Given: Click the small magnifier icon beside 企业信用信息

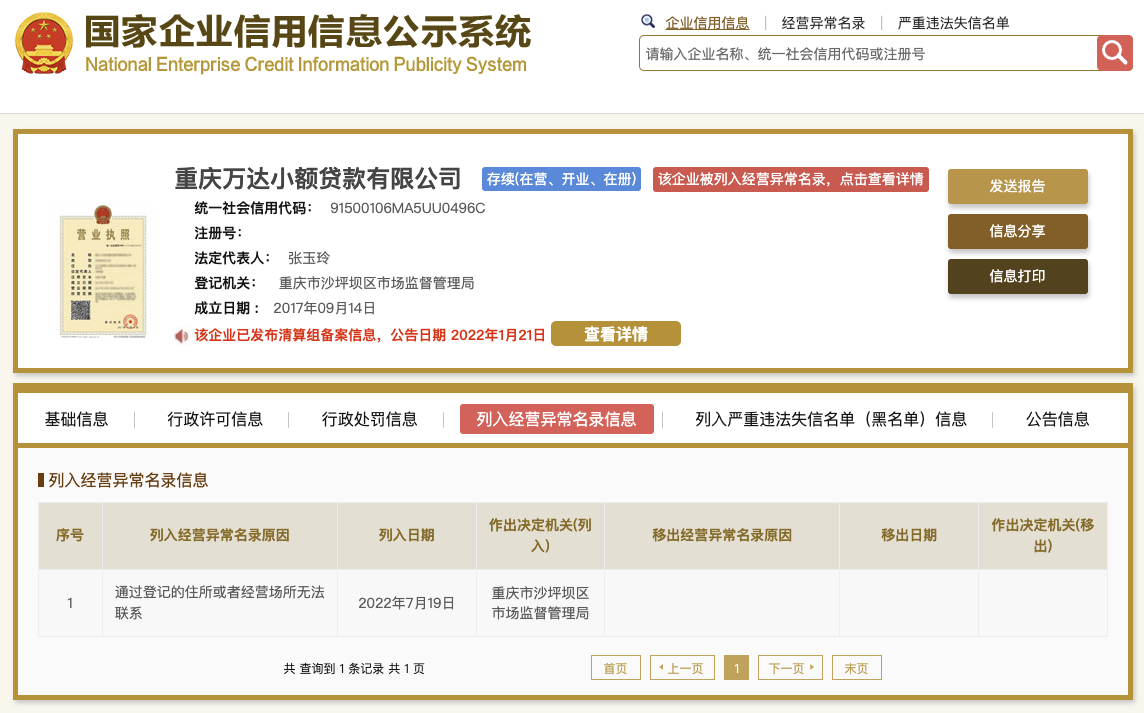Looking at the screenshot, I should coord(648,21).
